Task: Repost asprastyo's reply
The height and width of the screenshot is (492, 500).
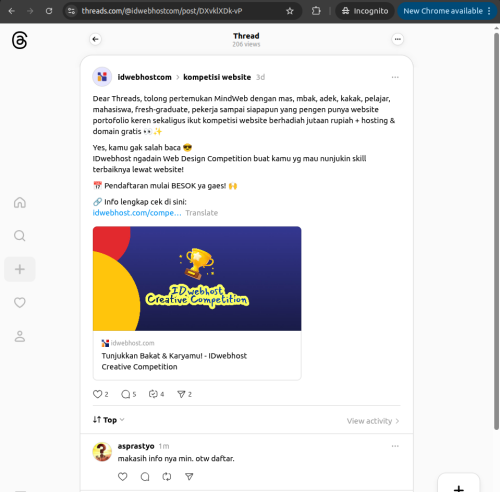Action: tap(167, 477)
